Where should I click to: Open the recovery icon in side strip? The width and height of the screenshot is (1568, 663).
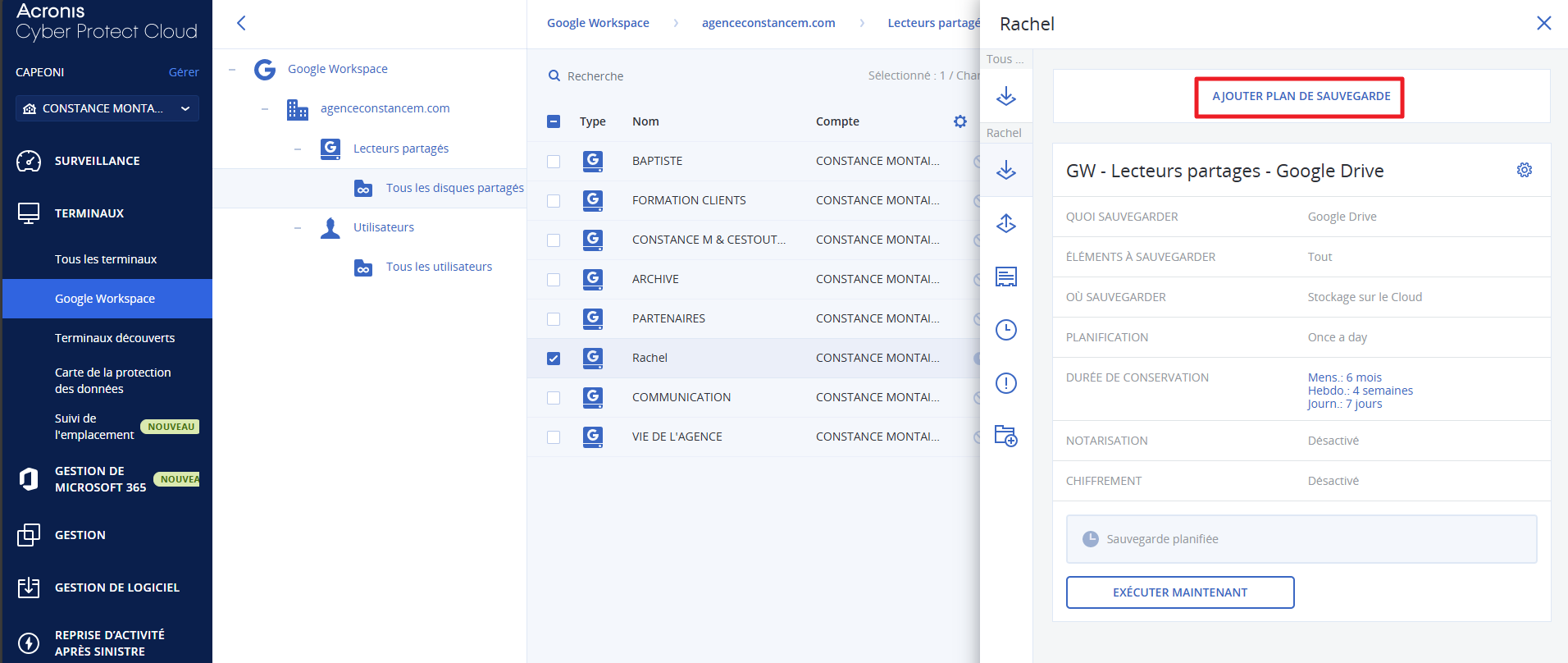click(1006, 223)
